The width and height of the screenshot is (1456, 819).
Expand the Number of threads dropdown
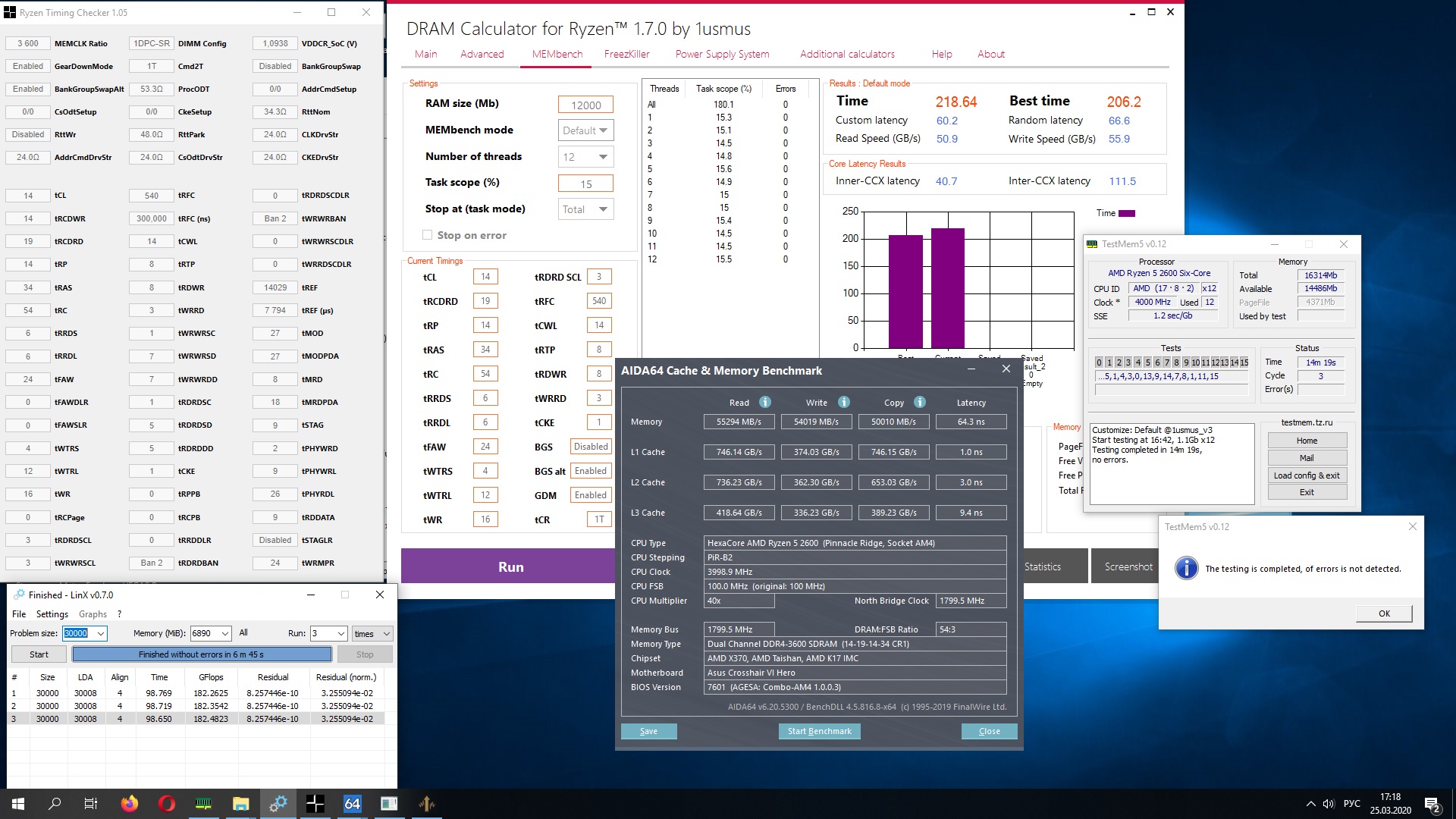click(x=585, y=157)
